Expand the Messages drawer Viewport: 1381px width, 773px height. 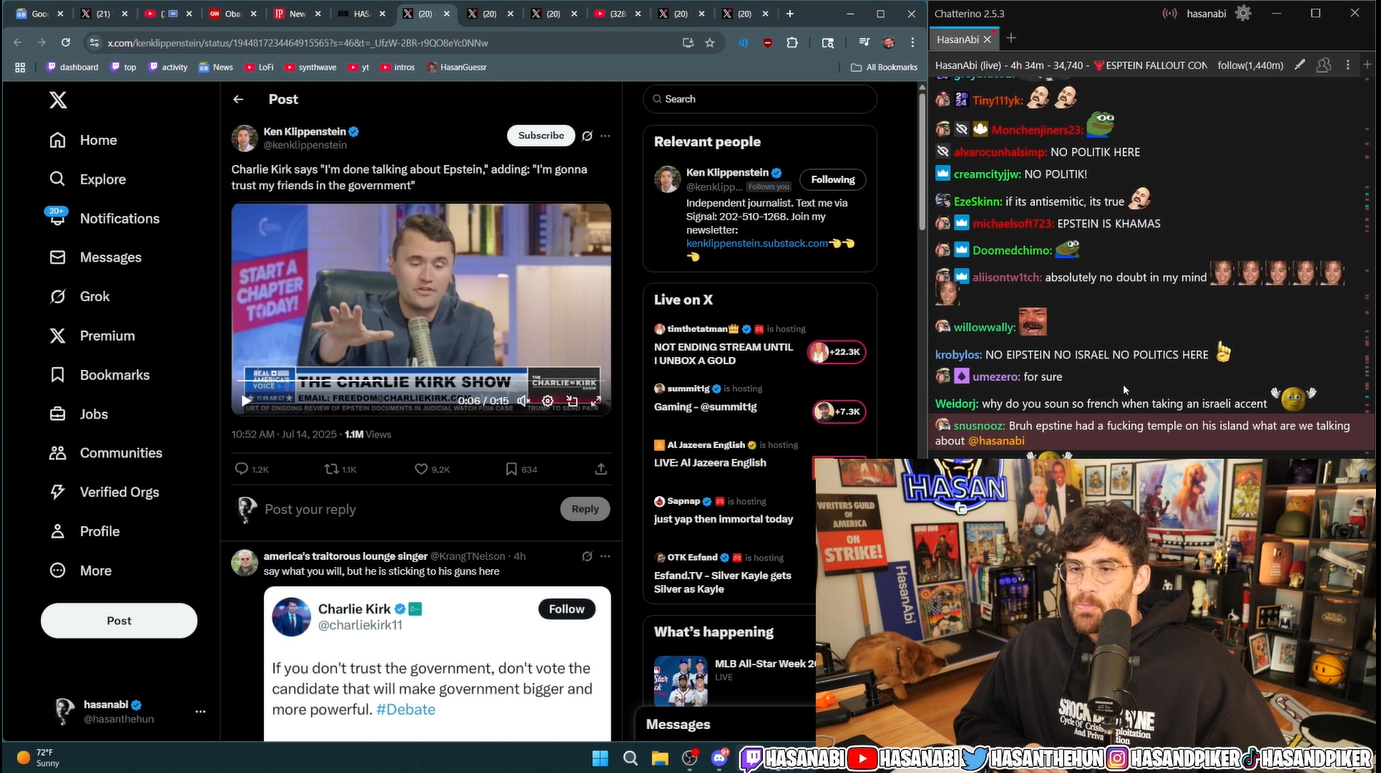(x=725, y=724)
